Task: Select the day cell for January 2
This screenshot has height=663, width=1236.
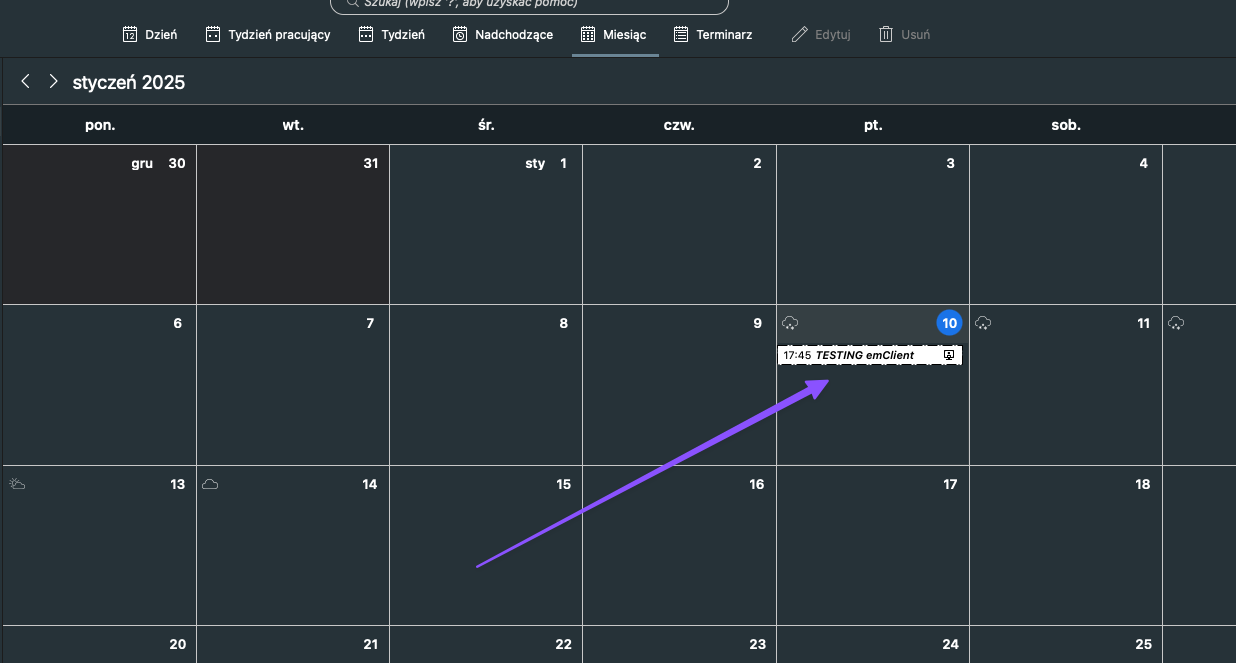Action: [x=679, y=225]
